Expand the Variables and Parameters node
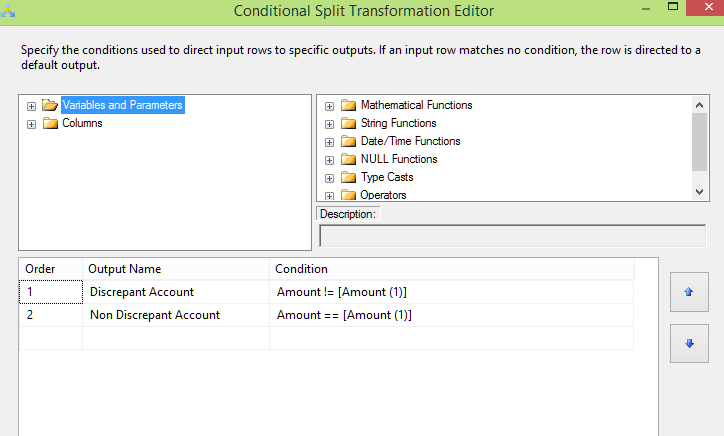The width and height of the screenshot is (724, 436). (31, 106)
